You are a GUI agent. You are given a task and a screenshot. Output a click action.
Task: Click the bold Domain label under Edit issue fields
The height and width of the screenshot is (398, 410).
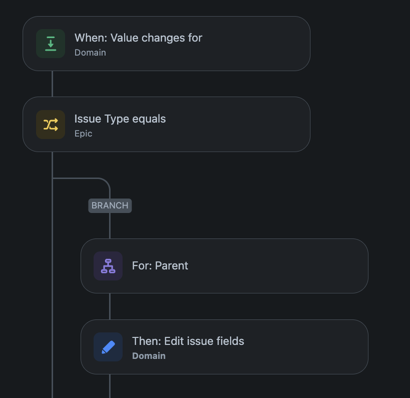pyautogui.click(x=149, y=356)
